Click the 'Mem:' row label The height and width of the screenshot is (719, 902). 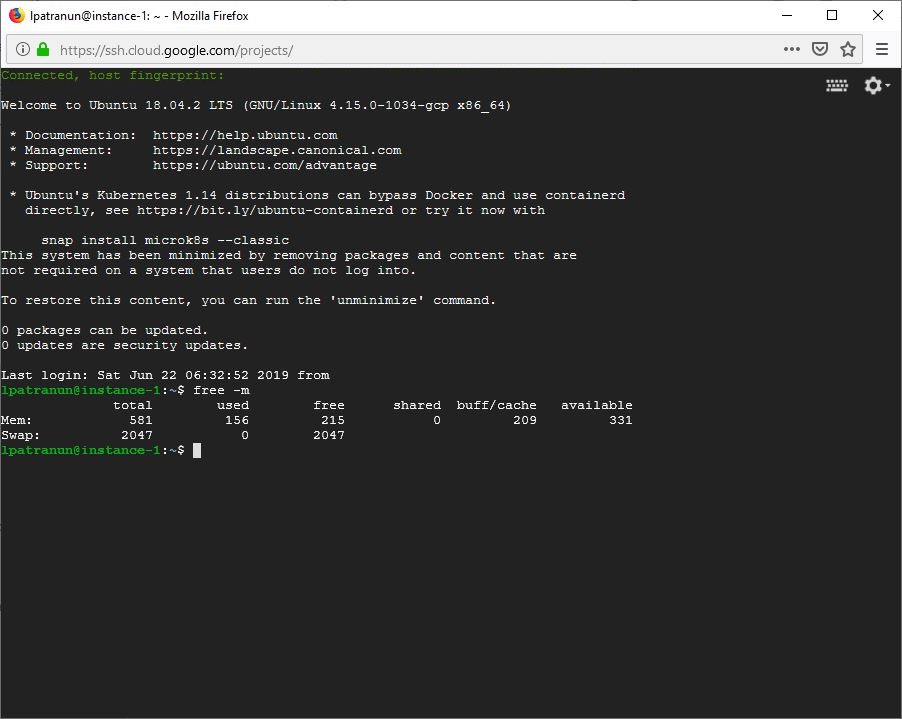(16, 420)
